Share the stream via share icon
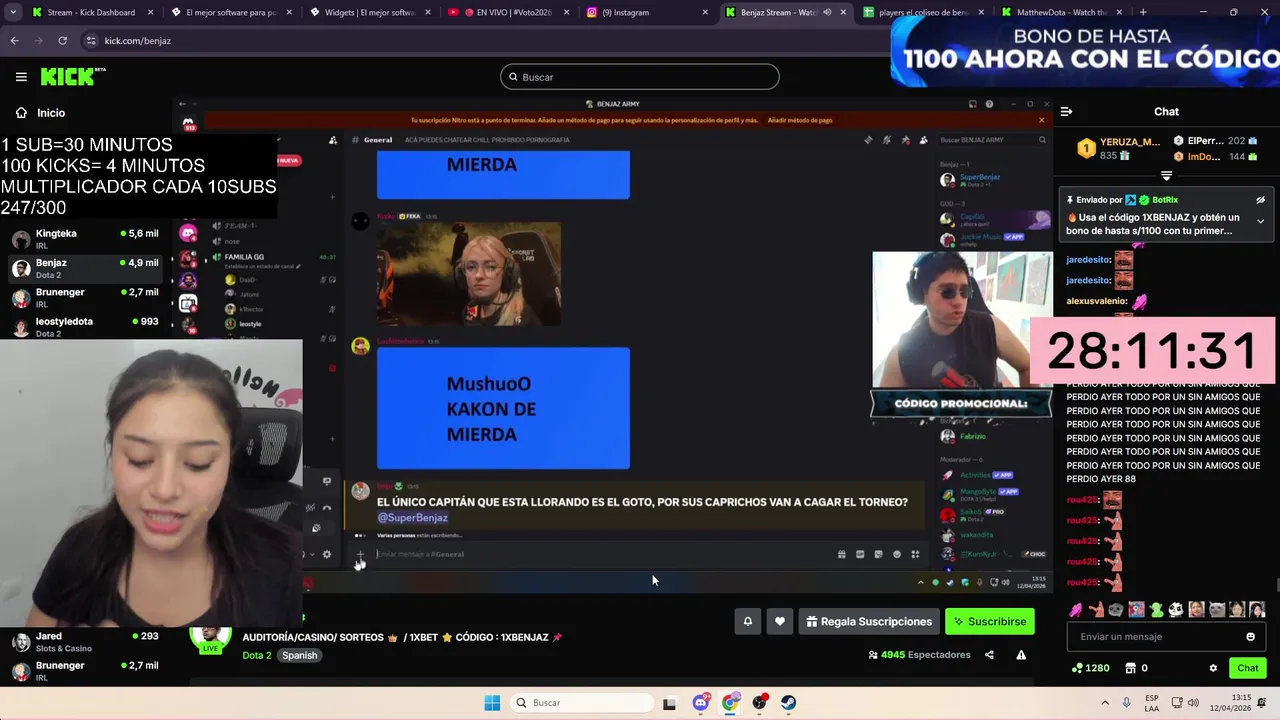Image resolution: width=1280 pixels, height=720 pixels. pyautogui.click(x=989, y=655)
